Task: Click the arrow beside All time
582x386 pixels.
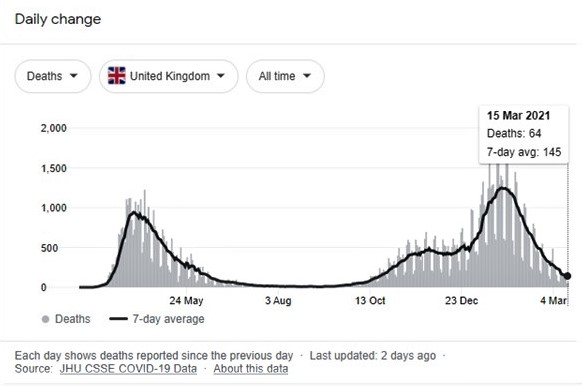Action: point(307,76)
